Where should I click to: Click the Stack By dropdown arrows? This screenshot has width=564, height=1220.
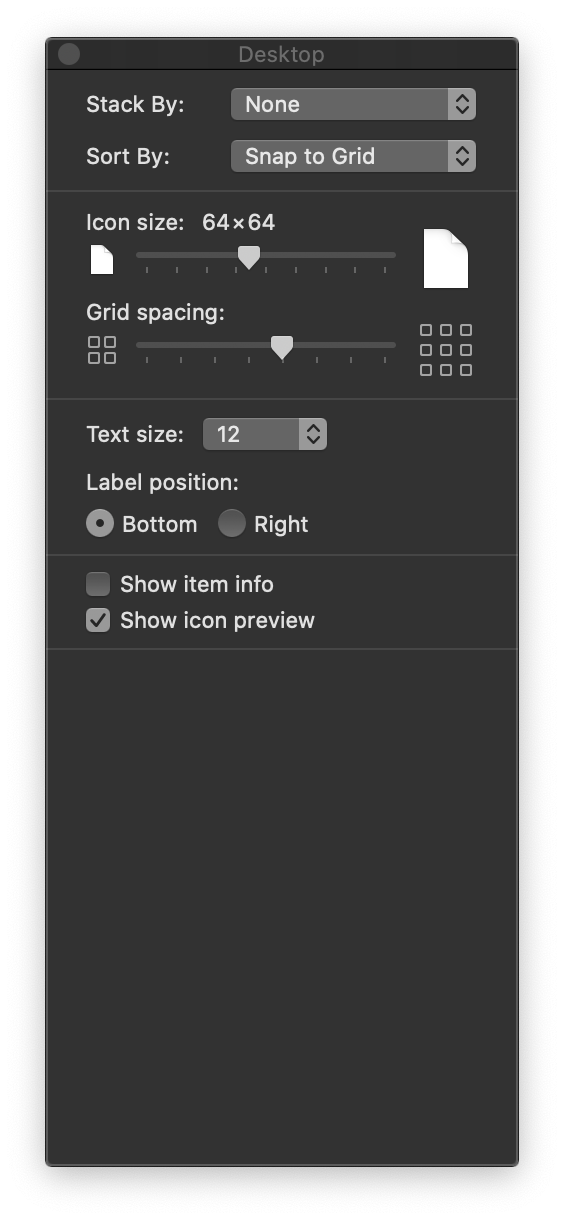coord(461,104)
